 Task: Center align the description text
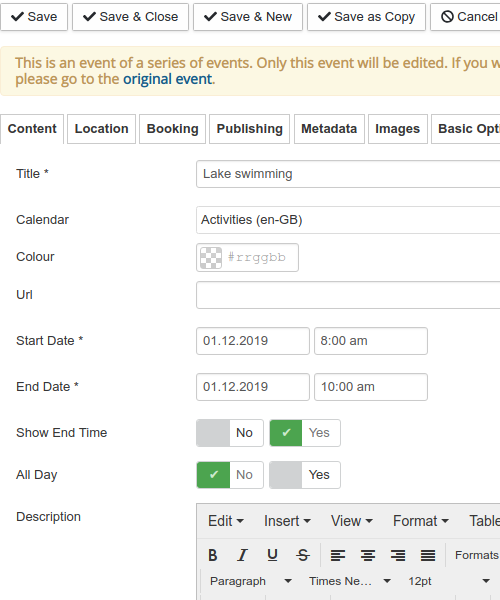368,555
